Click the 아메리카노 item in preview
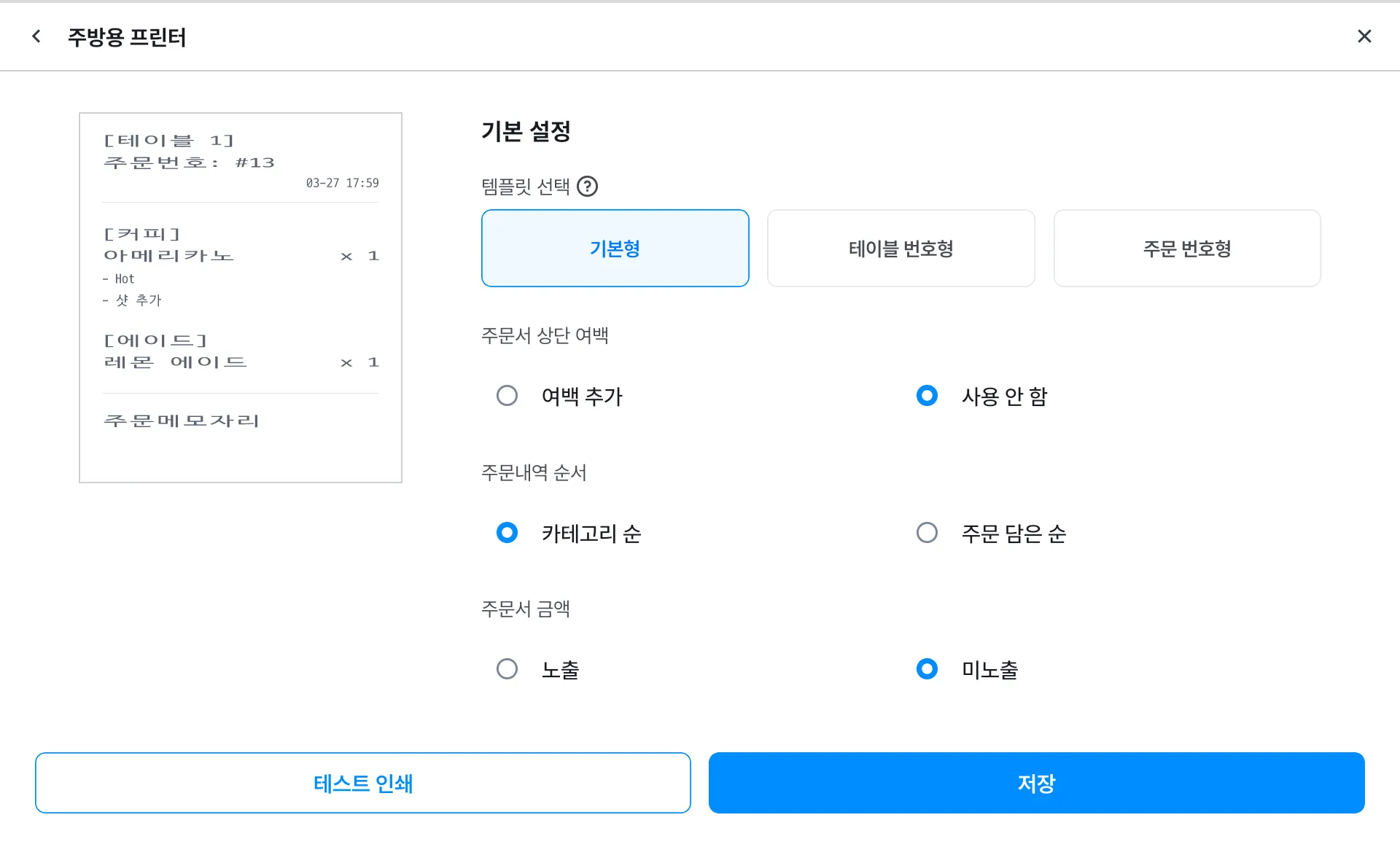The height and width of the screenshot is (847, 1400). 168,256
